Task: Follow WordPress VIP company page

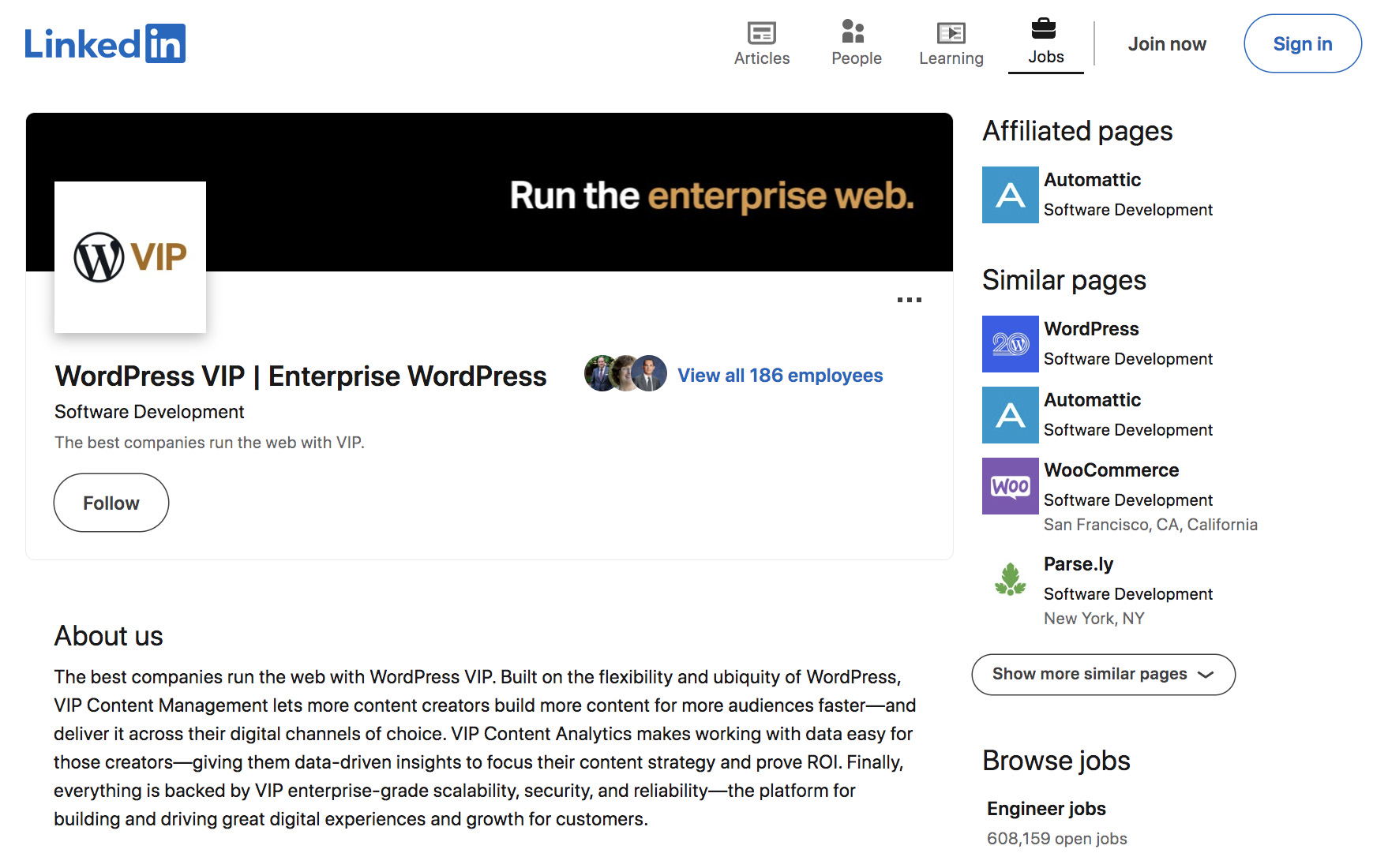Action: (x=111, y=503)
